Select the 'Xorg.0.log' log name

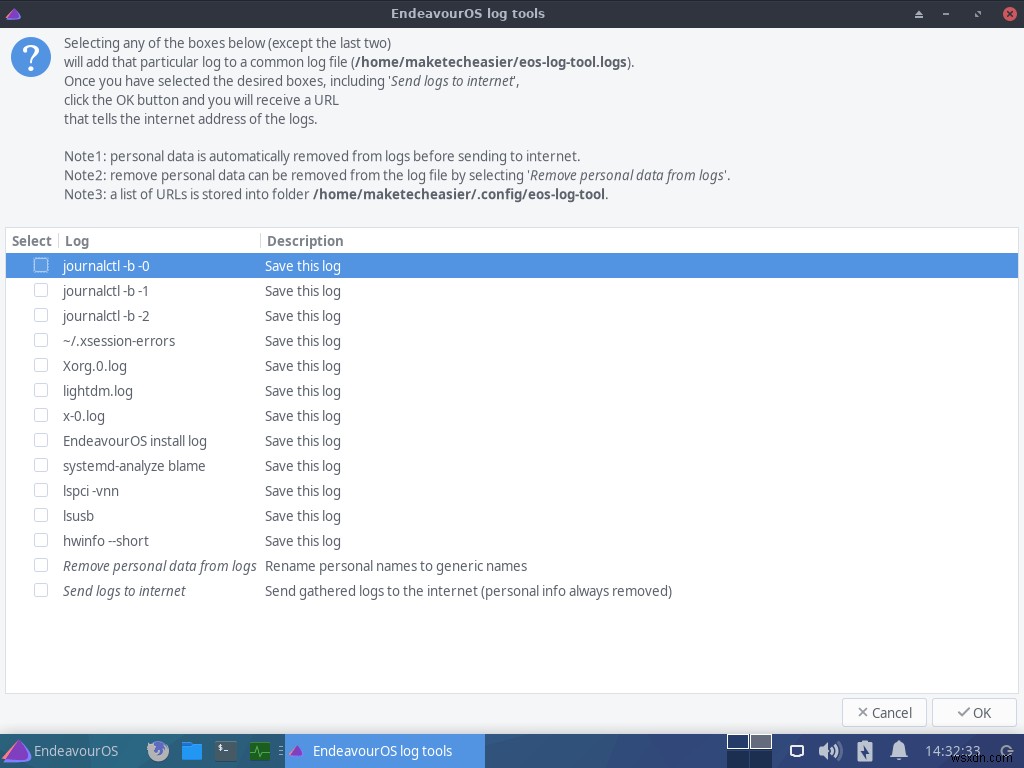[x=95, y=366]
